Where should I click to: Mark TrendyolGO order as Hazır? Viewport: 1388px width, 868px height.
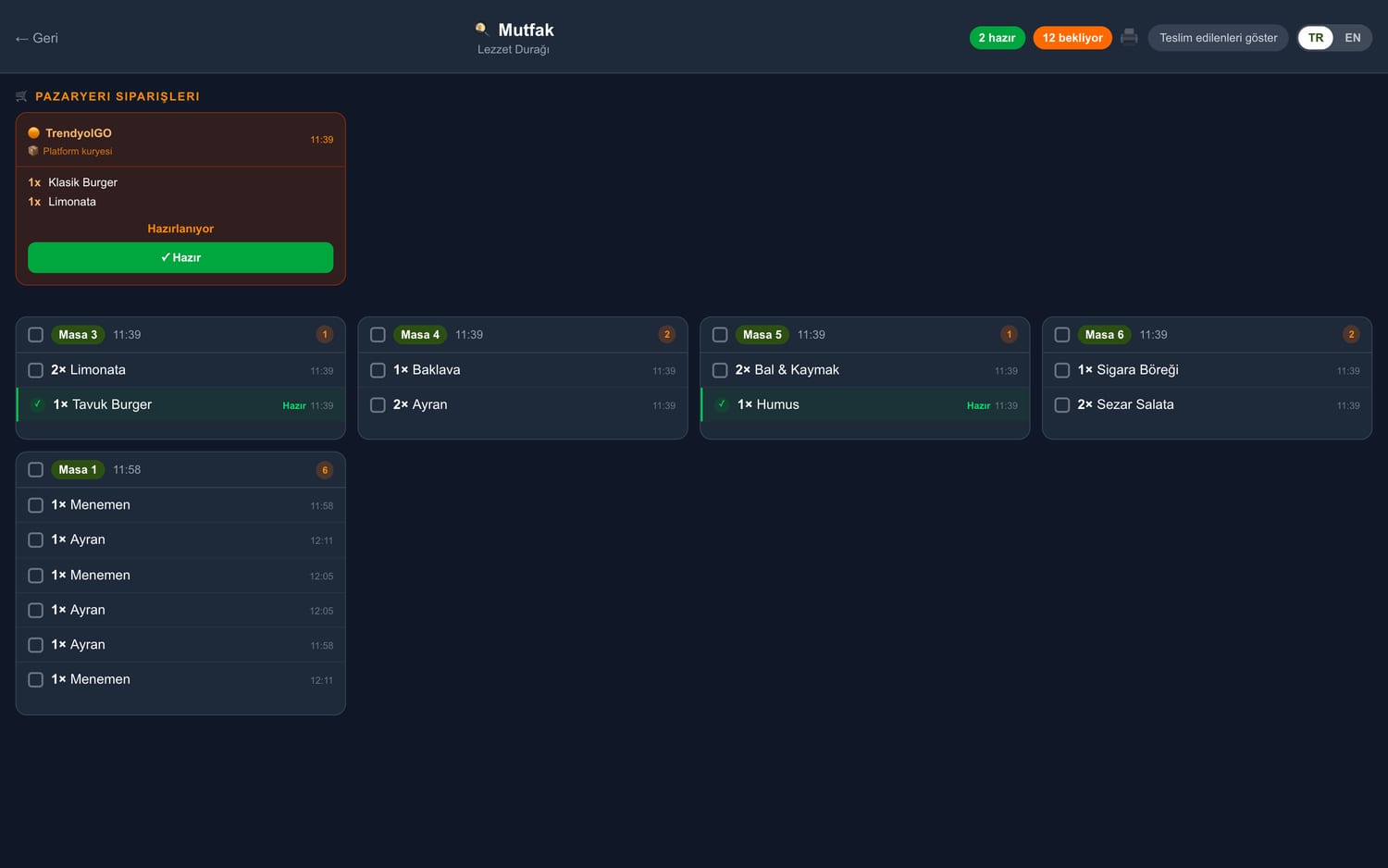(x=180, y=257)
